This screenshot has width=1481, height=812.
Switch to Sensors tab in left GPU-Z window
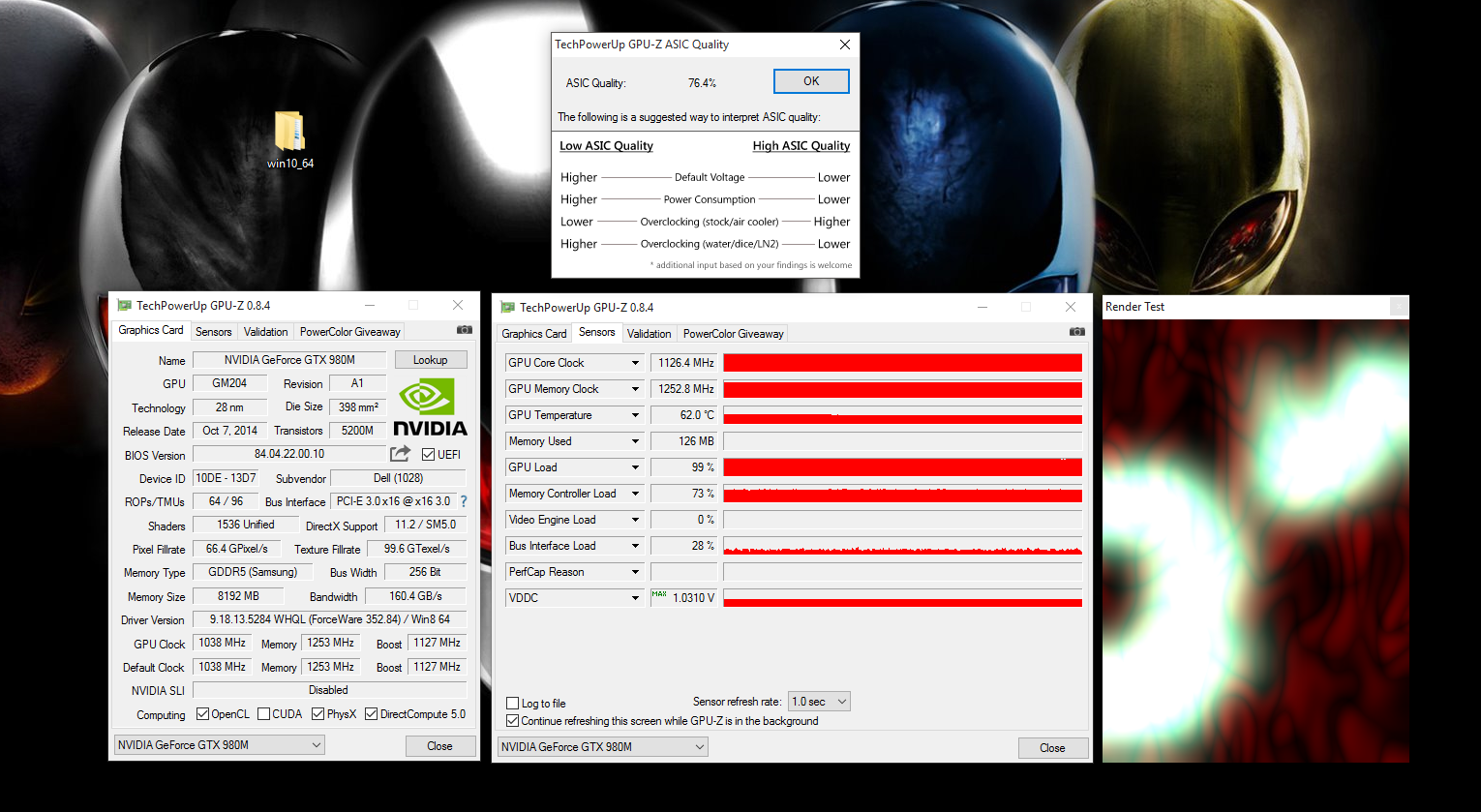coord(214,332)
